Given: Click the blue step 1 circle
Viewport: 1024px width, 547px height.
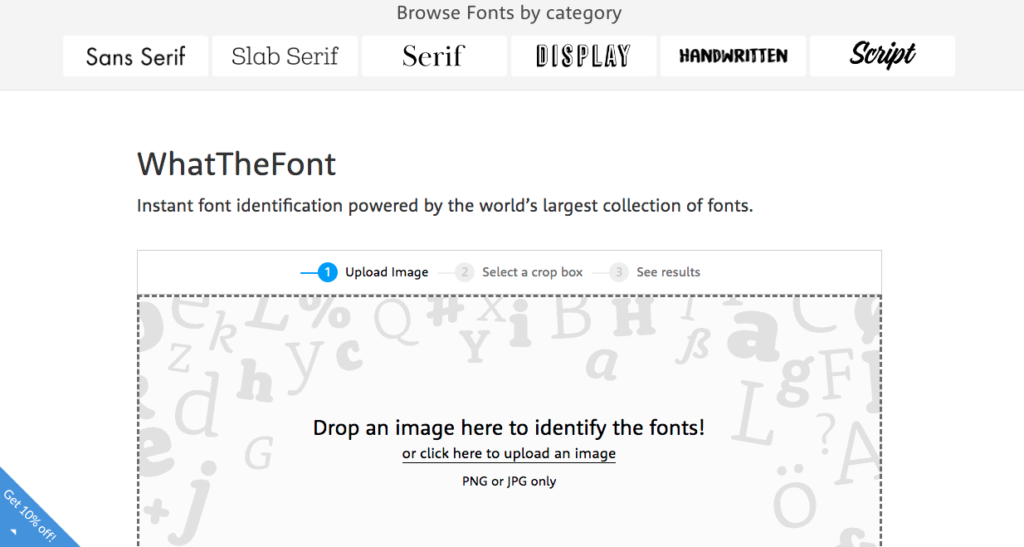Looking at the screenshot, I should pos(327,272).
